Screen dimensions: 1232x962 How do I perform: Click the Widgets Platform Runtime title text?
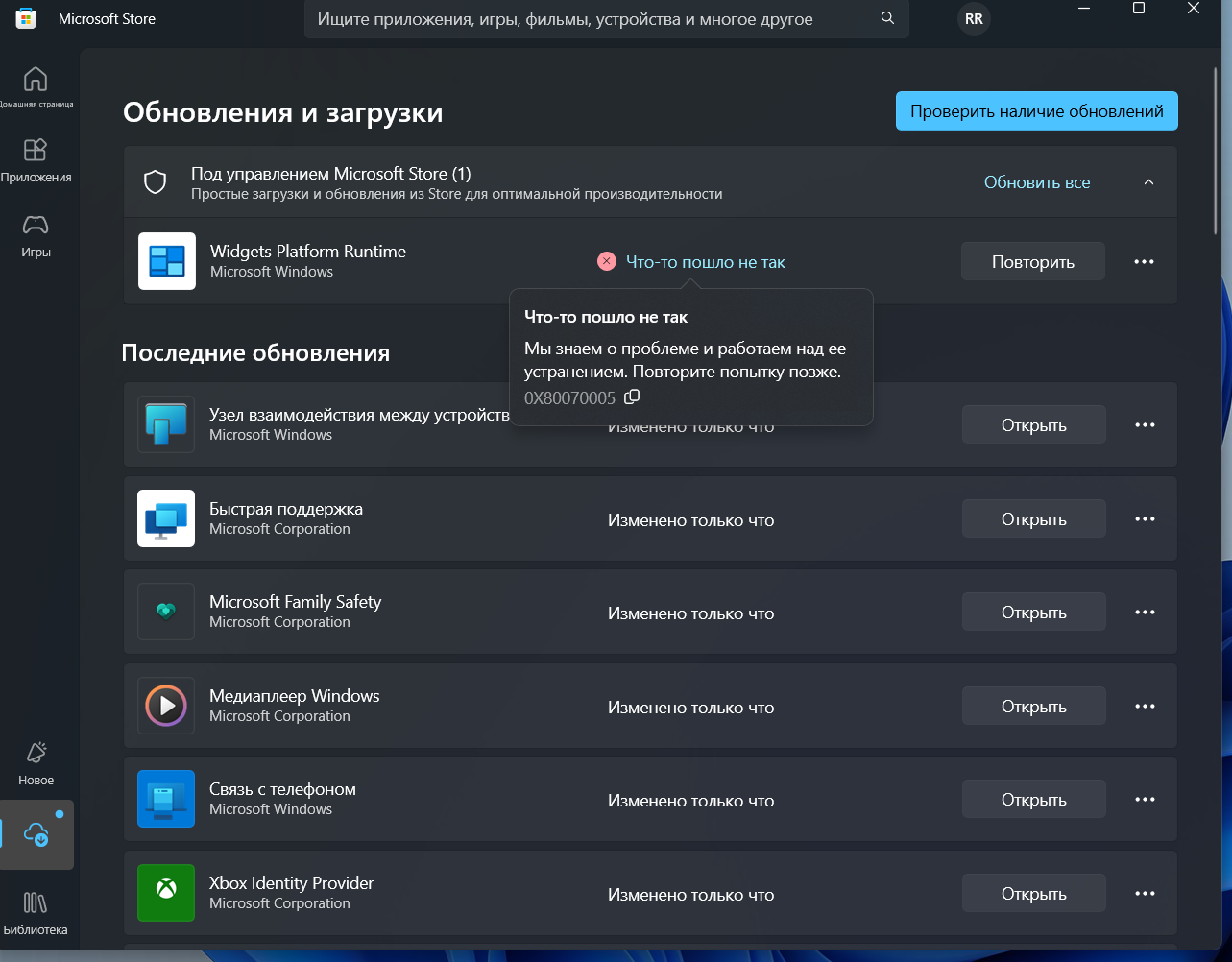(308, 252)
